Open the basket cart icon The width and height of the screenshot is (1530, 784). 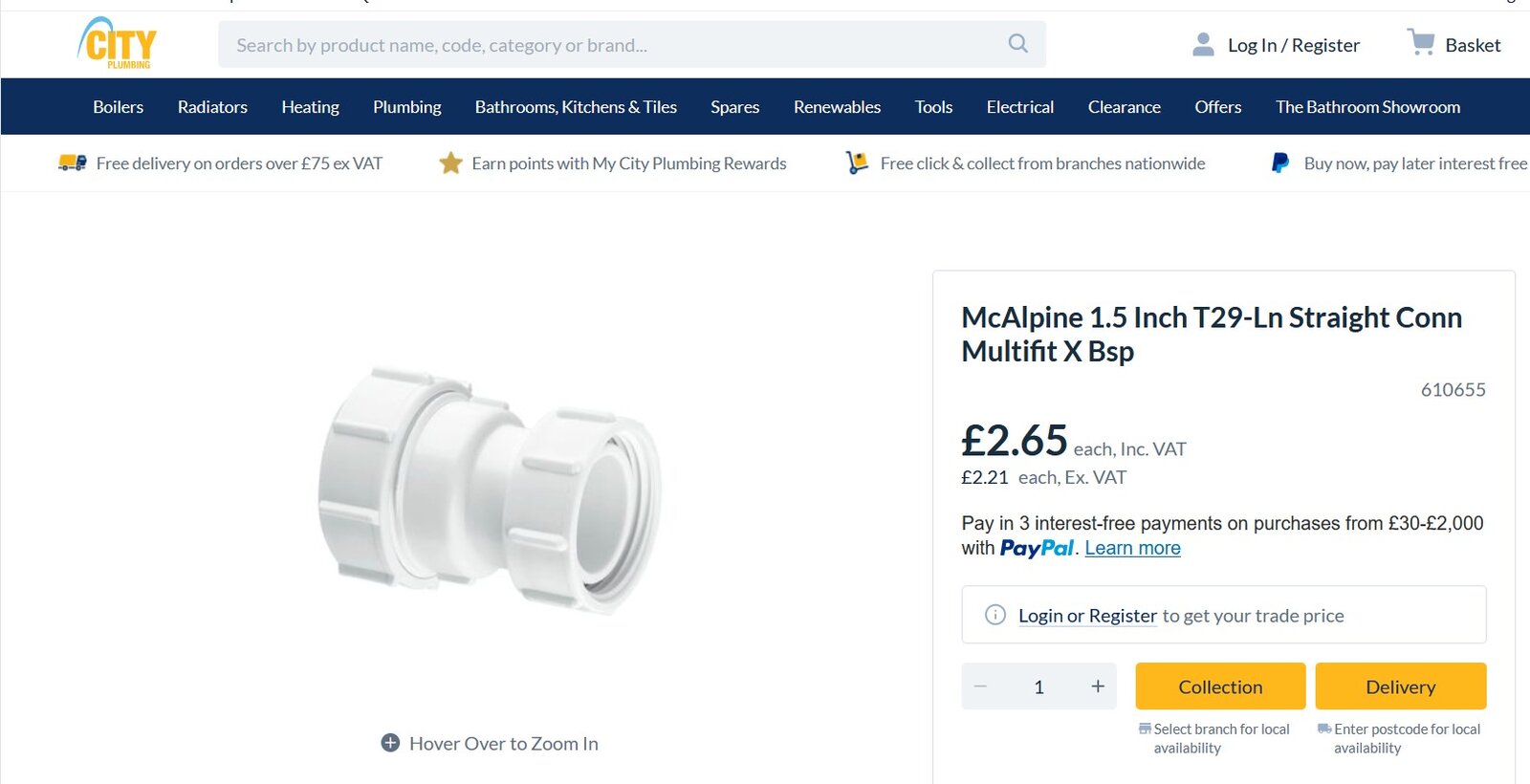[1421, 43]
